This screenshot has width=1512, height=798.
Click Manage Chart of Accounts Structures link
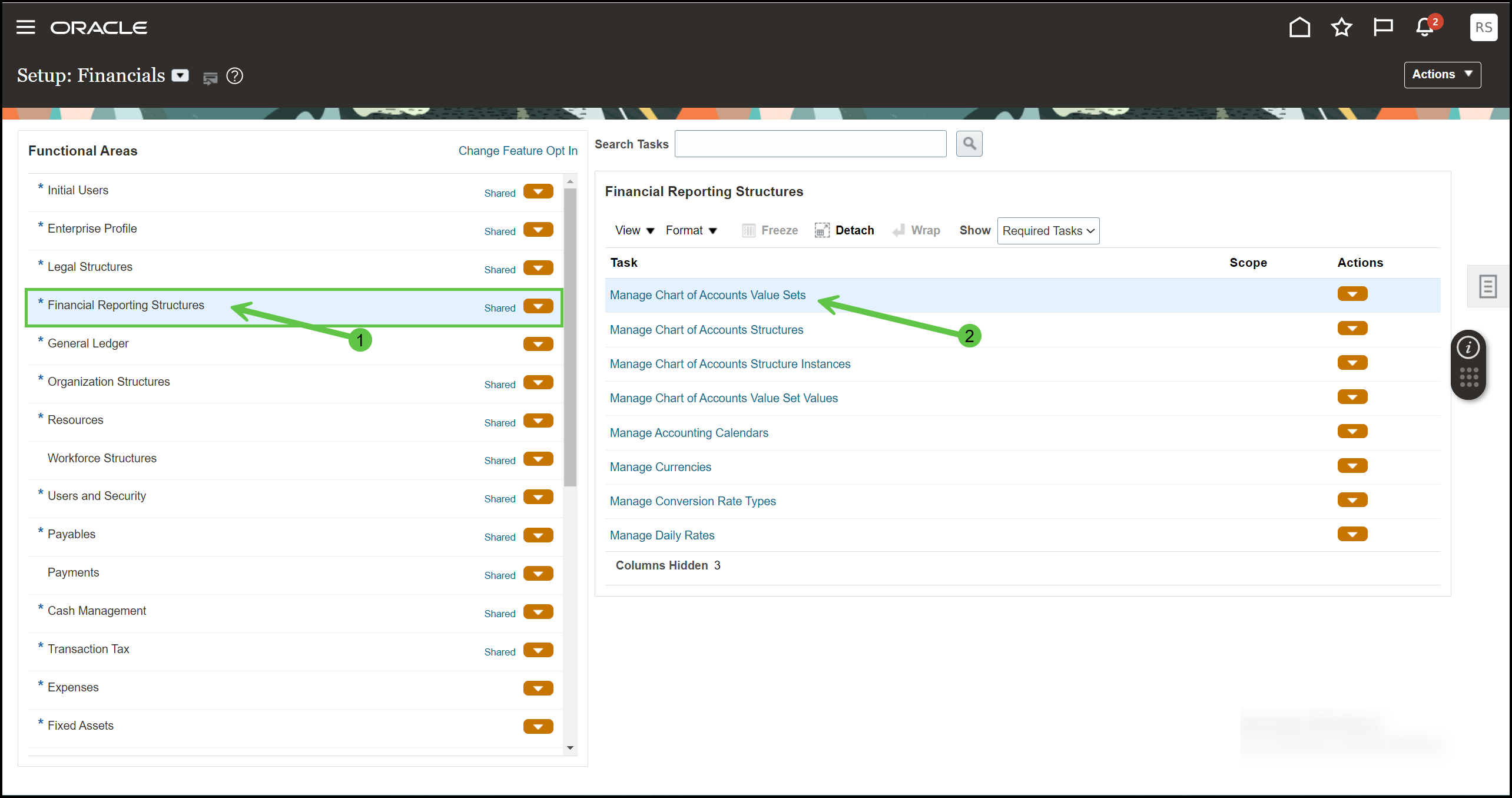(706, 330)
